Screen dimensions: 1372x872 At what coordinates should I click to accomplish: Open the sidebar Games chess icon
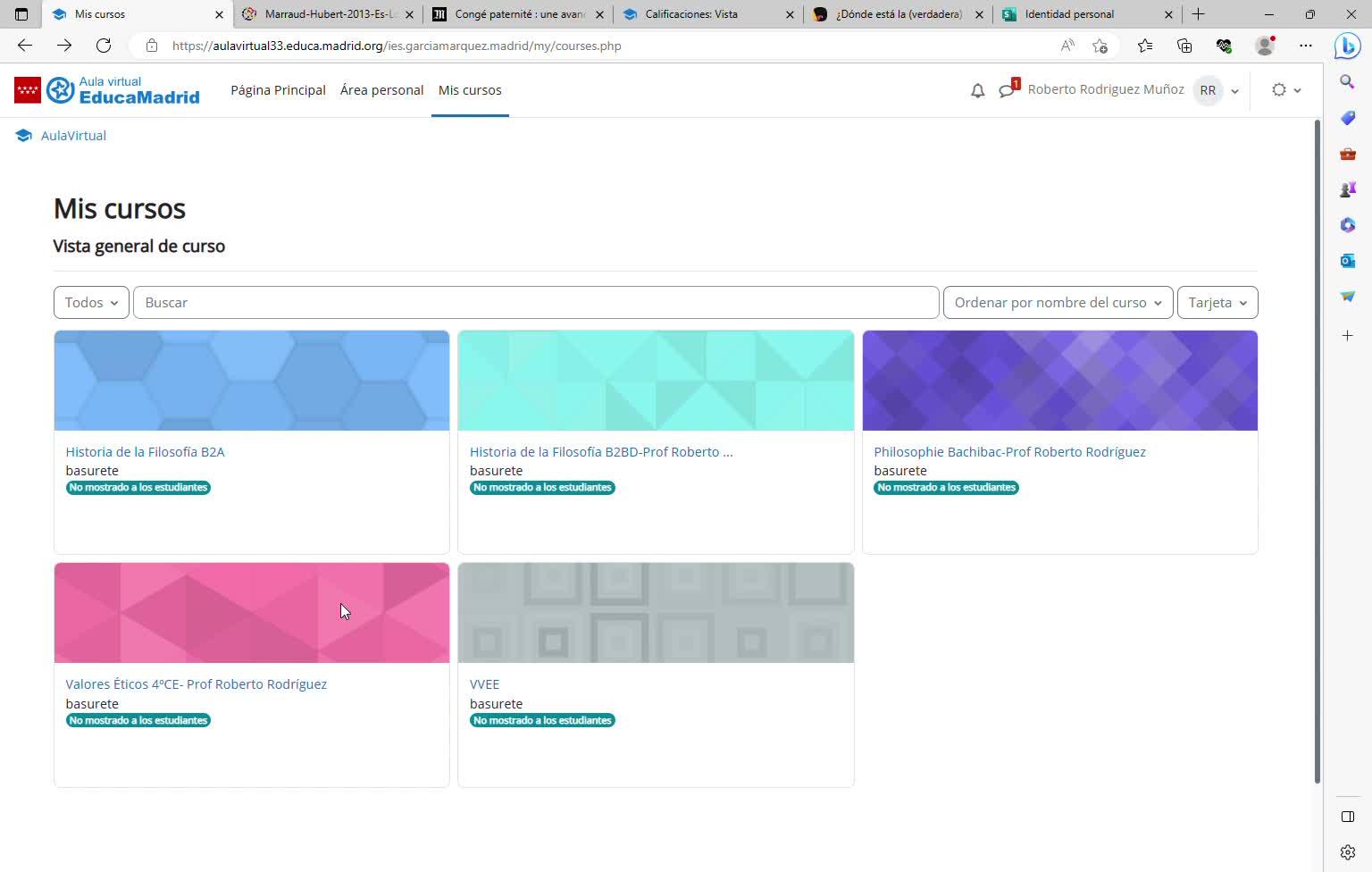[1348, 189]
